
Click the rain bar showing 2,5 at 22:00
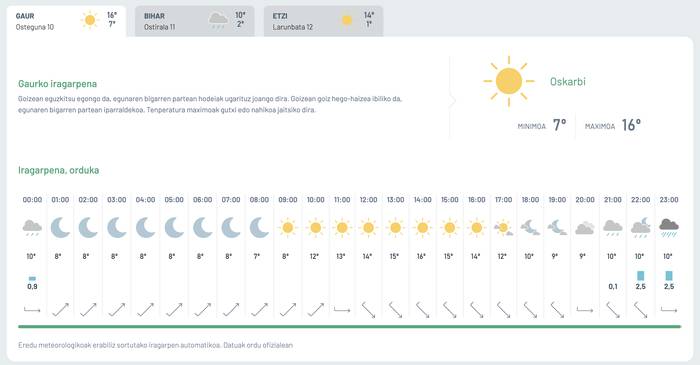[641, 275]
